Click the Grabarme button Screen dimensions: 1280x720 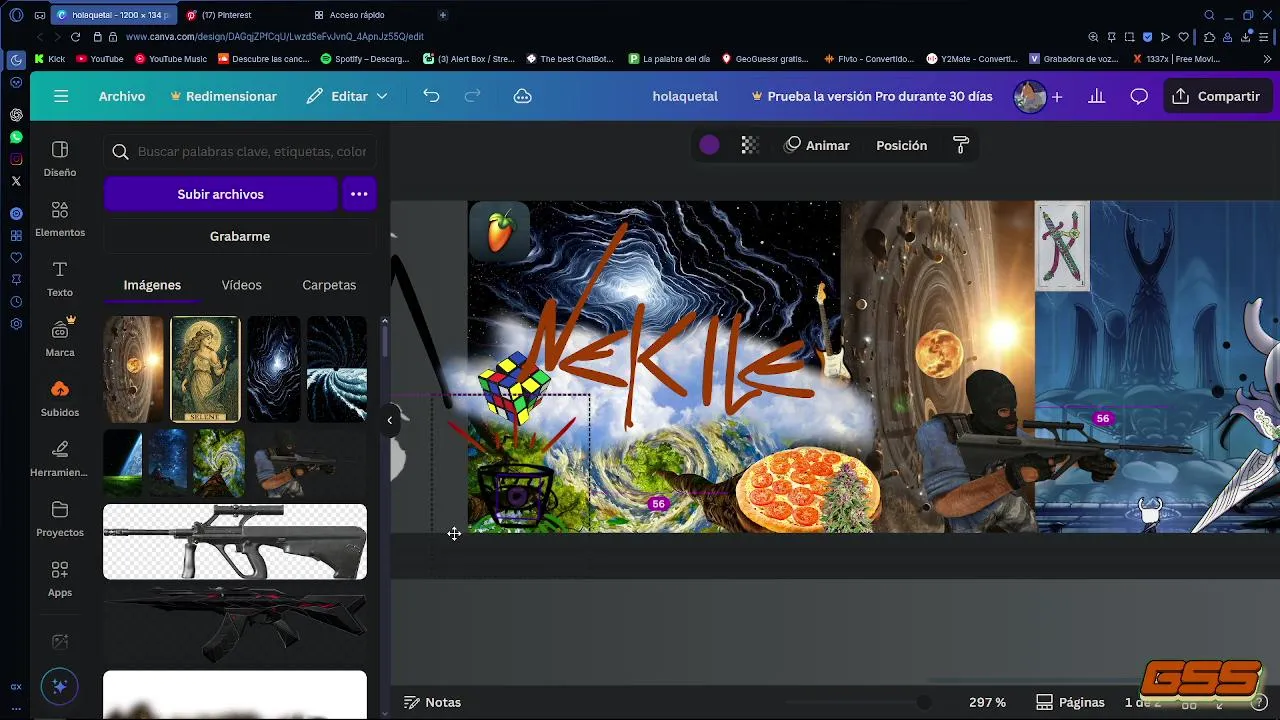pyautogui.click(x=240, y=236)
